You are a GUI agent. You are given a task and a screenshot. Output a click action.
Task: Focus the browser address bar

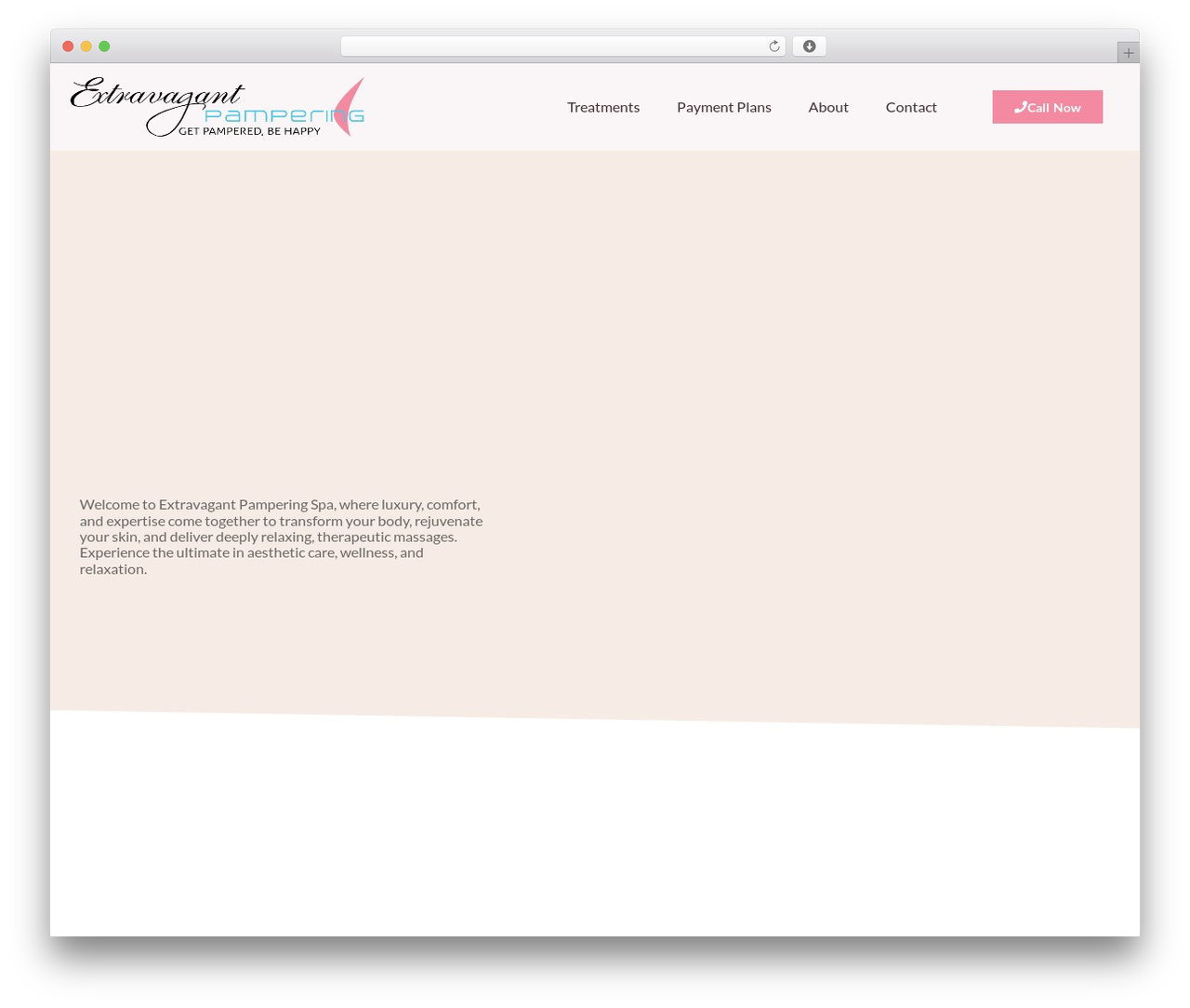(562, 46)
